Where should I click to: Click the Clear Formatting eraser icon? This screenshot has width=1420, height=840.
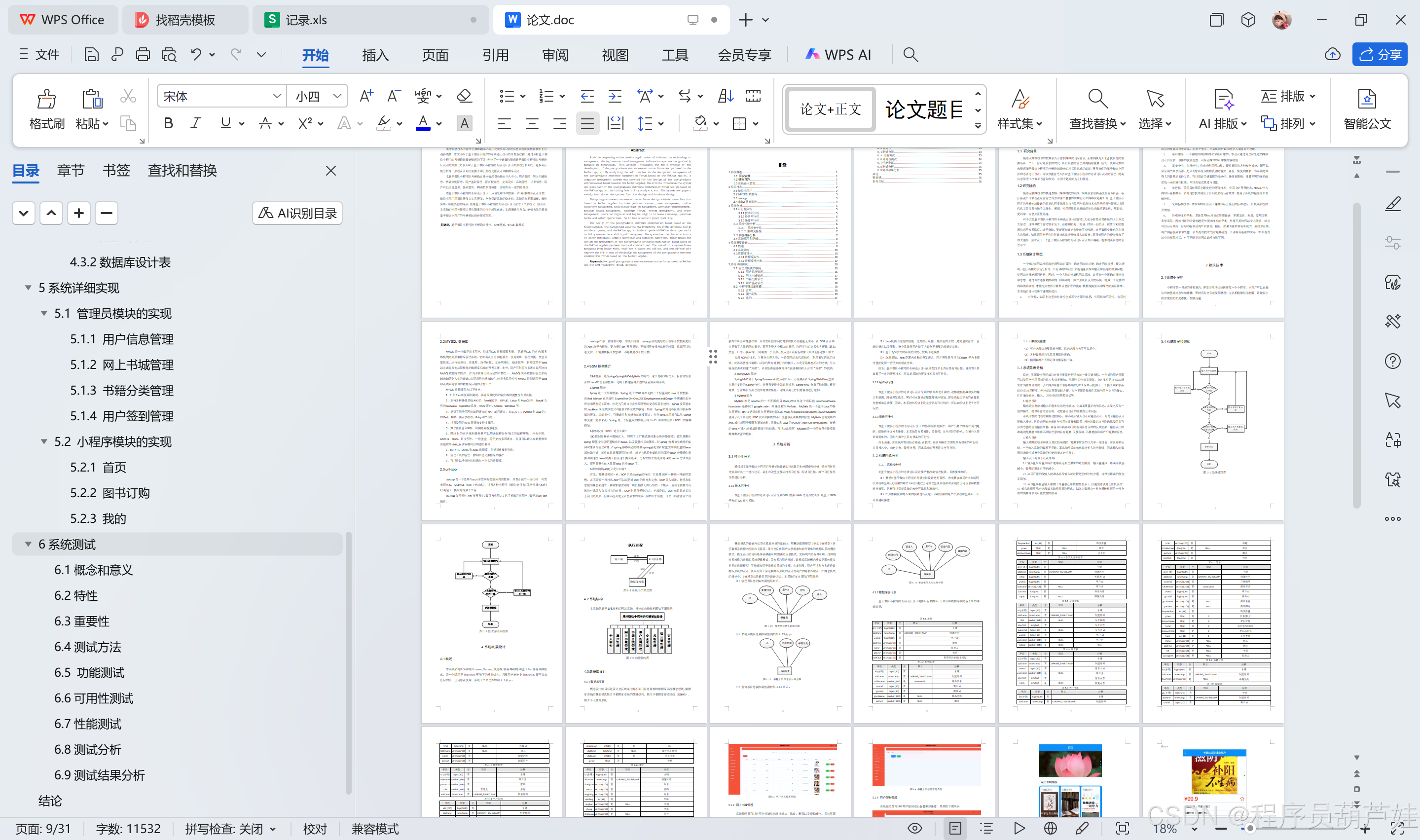click(464, 96)
